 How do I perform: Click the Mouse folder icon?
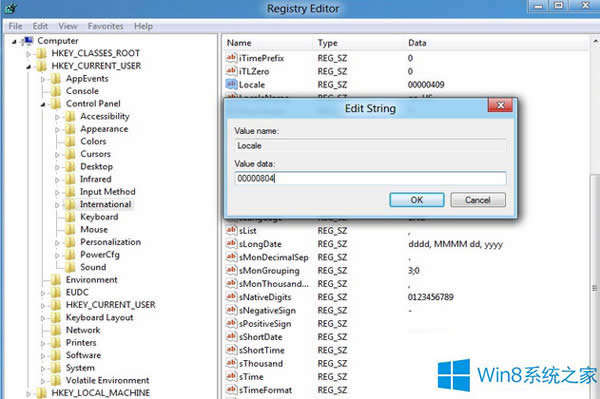70,230
